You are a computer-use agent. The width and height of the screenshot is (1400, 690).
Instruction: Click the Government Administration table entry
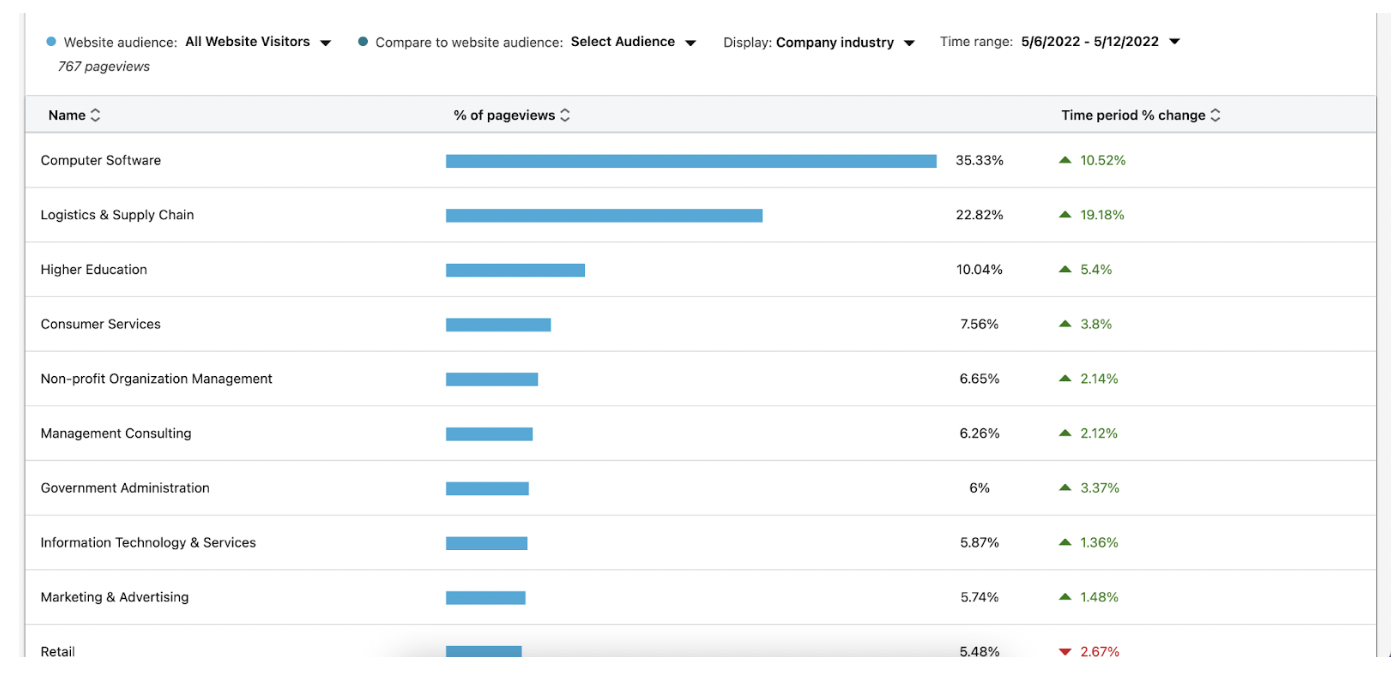[x=124, y=487]
